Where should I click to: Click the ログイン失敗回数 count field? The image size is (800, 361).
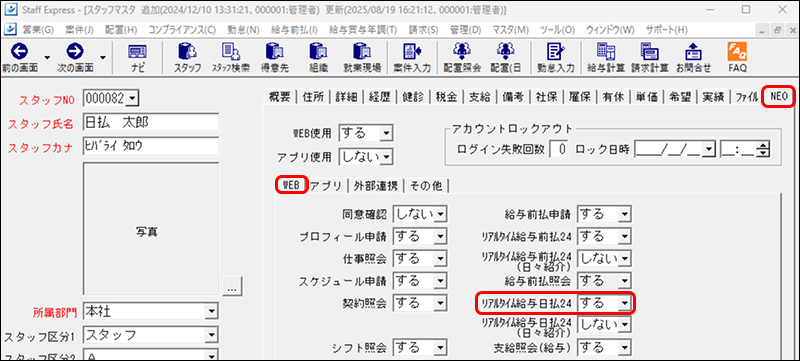pyautogui.click(x=560, y=149)
